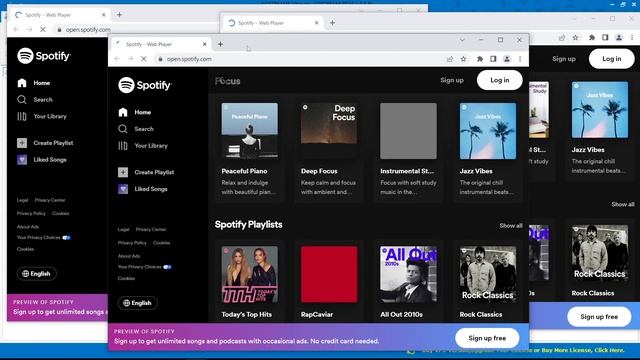Click Sign up free in the right background window

[x=599, y=317]
